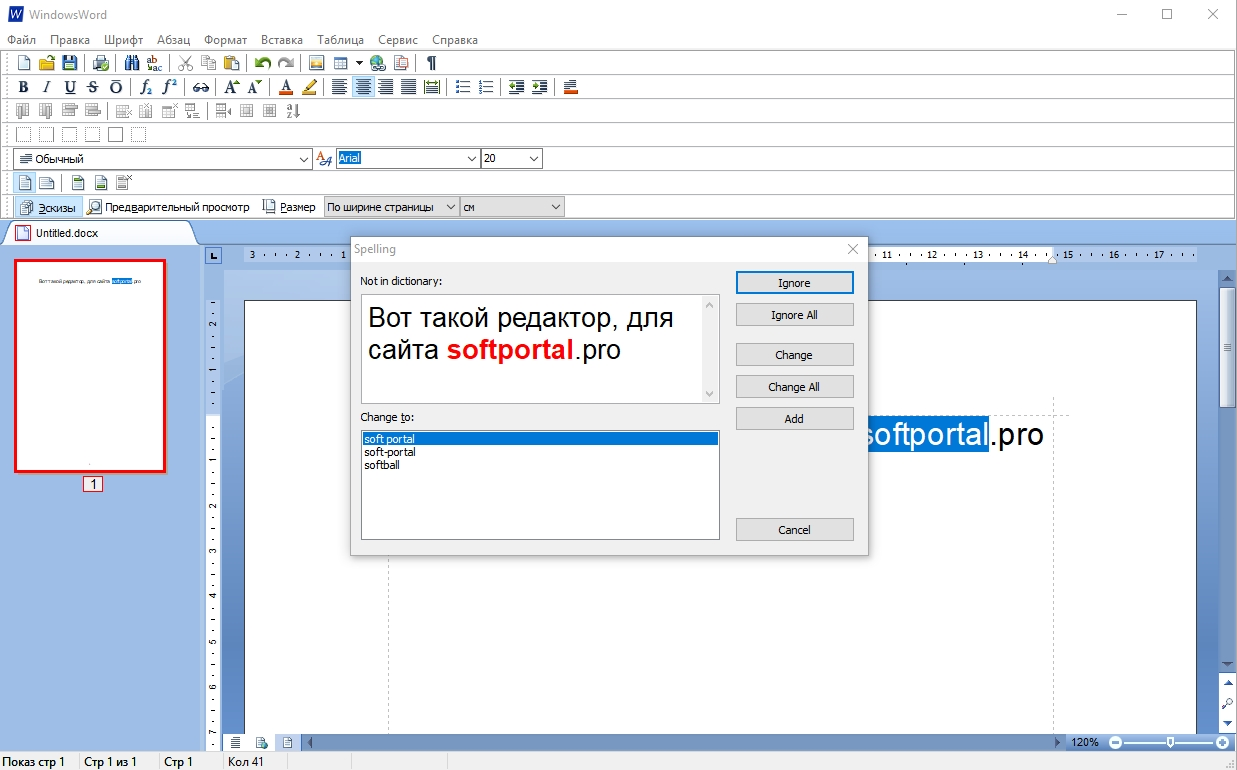Decrease font size with A-down icon
The width and height of the screenshot is (1237, 770).
point(255,87)
